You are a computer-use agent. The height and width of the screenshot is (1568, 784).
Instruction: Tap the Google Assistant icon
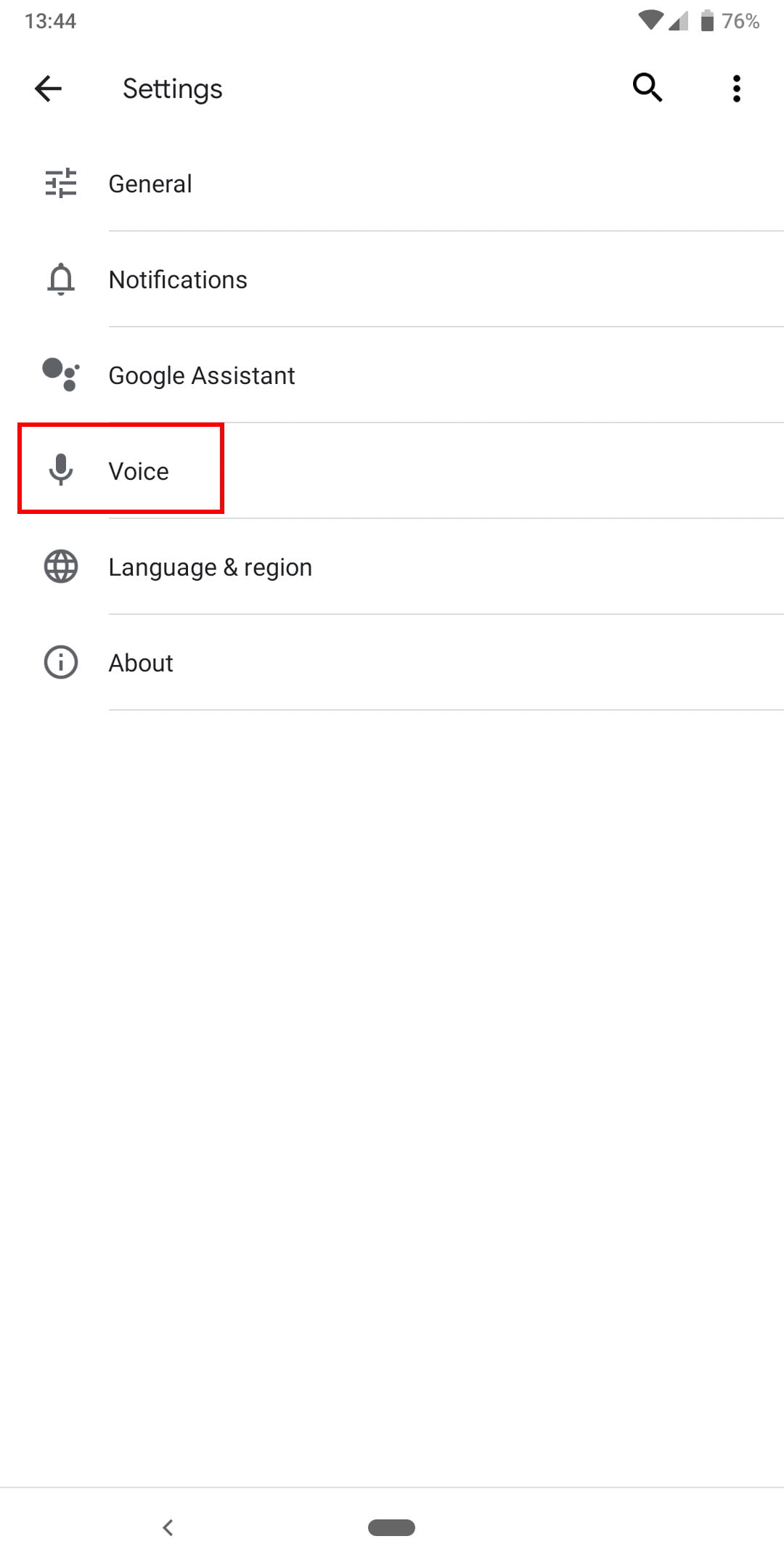[61, 375]
